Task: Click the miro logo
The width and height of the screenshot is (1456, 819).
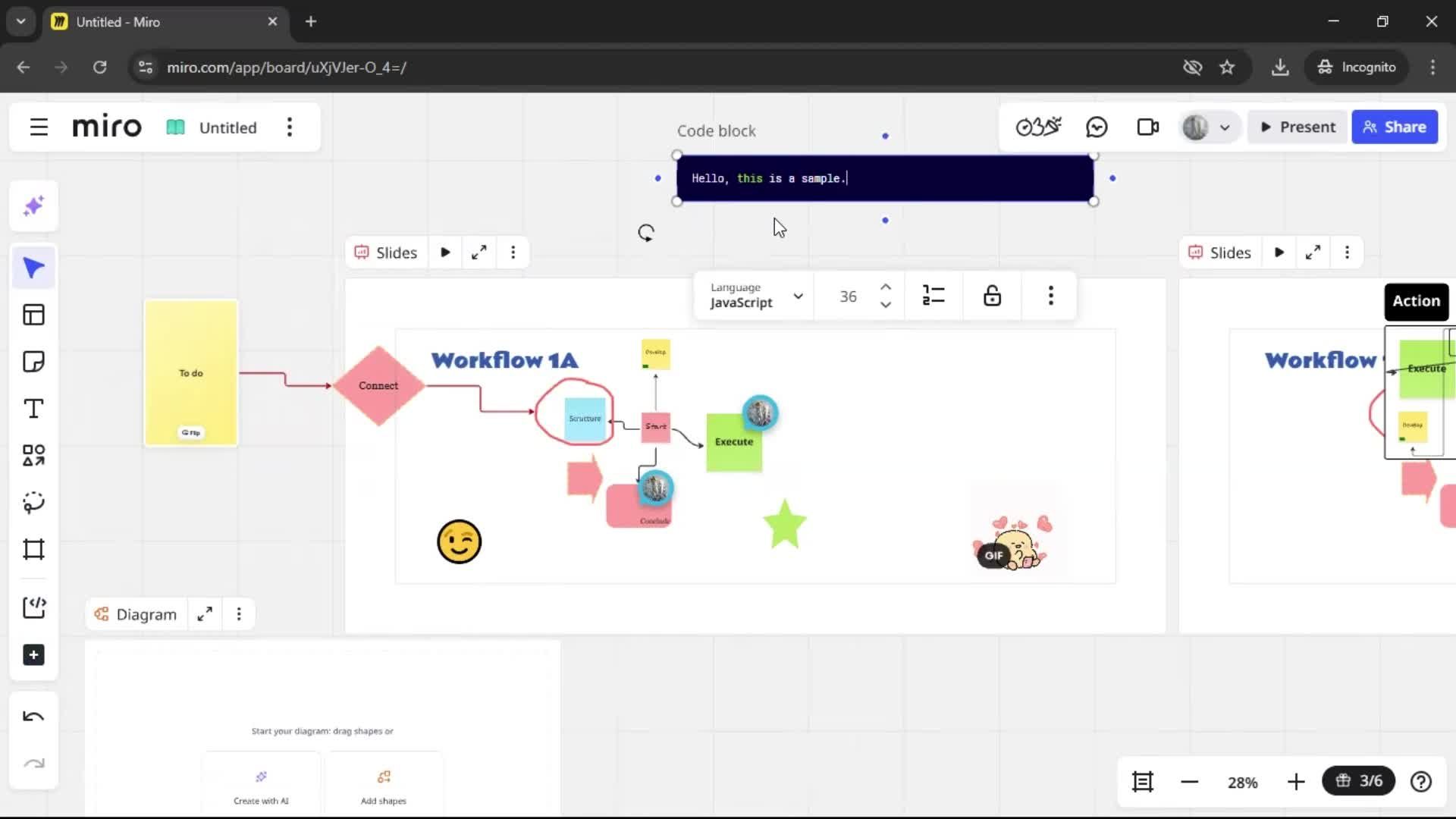Action: tap(107, 127)
